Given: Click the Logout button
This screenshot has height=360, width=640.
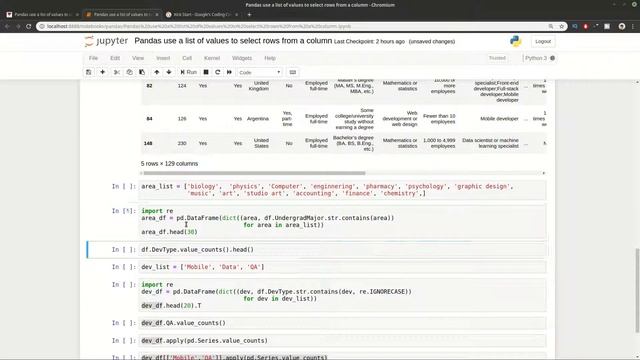Looking at the screenshot, I should click(543, 41).
